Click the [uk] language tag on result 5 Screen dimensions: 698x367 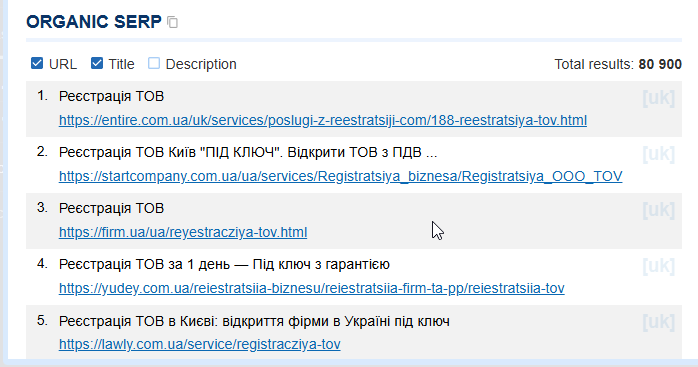658,322
